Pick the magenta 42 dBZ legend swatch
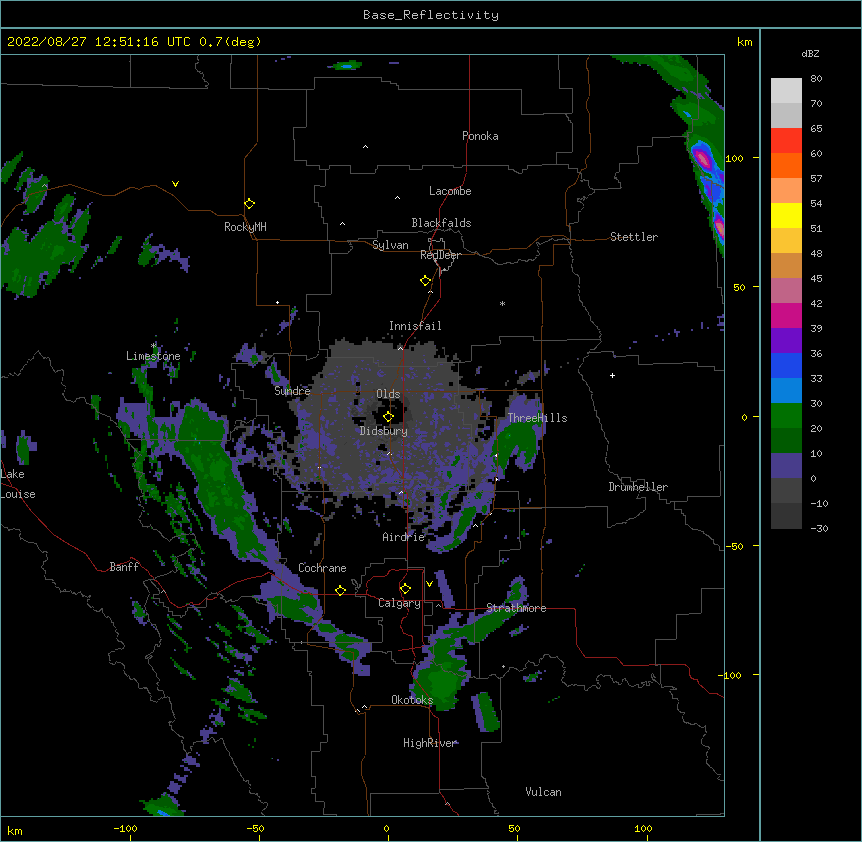Screen dimensions: 862x842 click(x=786, y=315)
